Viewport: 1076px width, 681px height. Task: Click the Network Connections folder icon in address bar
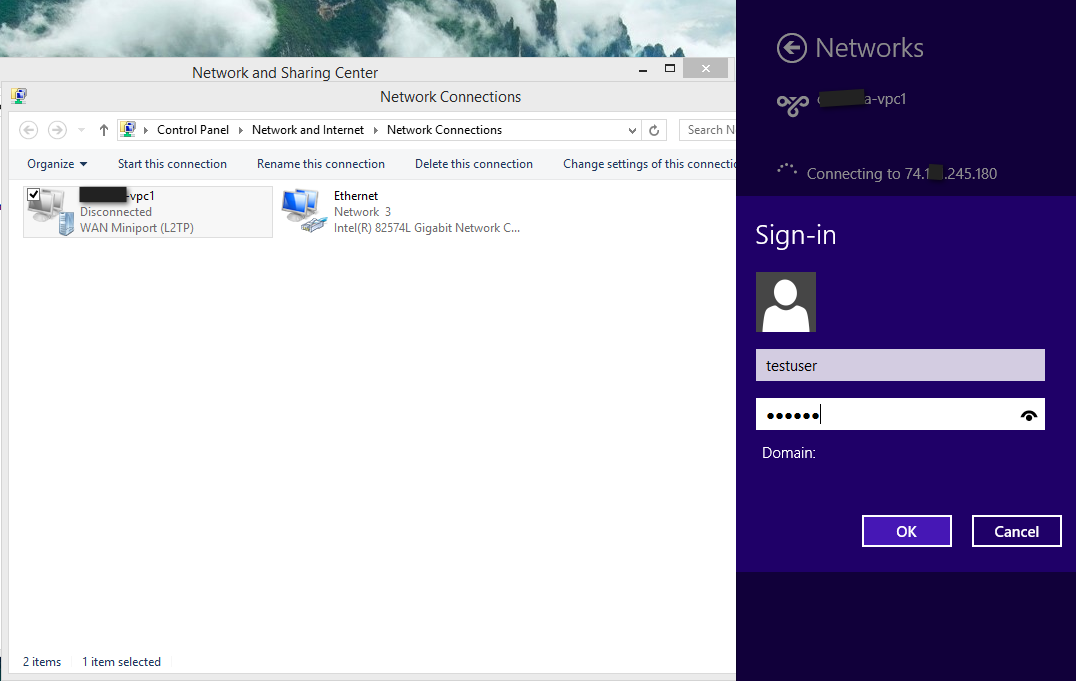click(x=127, y=129)
